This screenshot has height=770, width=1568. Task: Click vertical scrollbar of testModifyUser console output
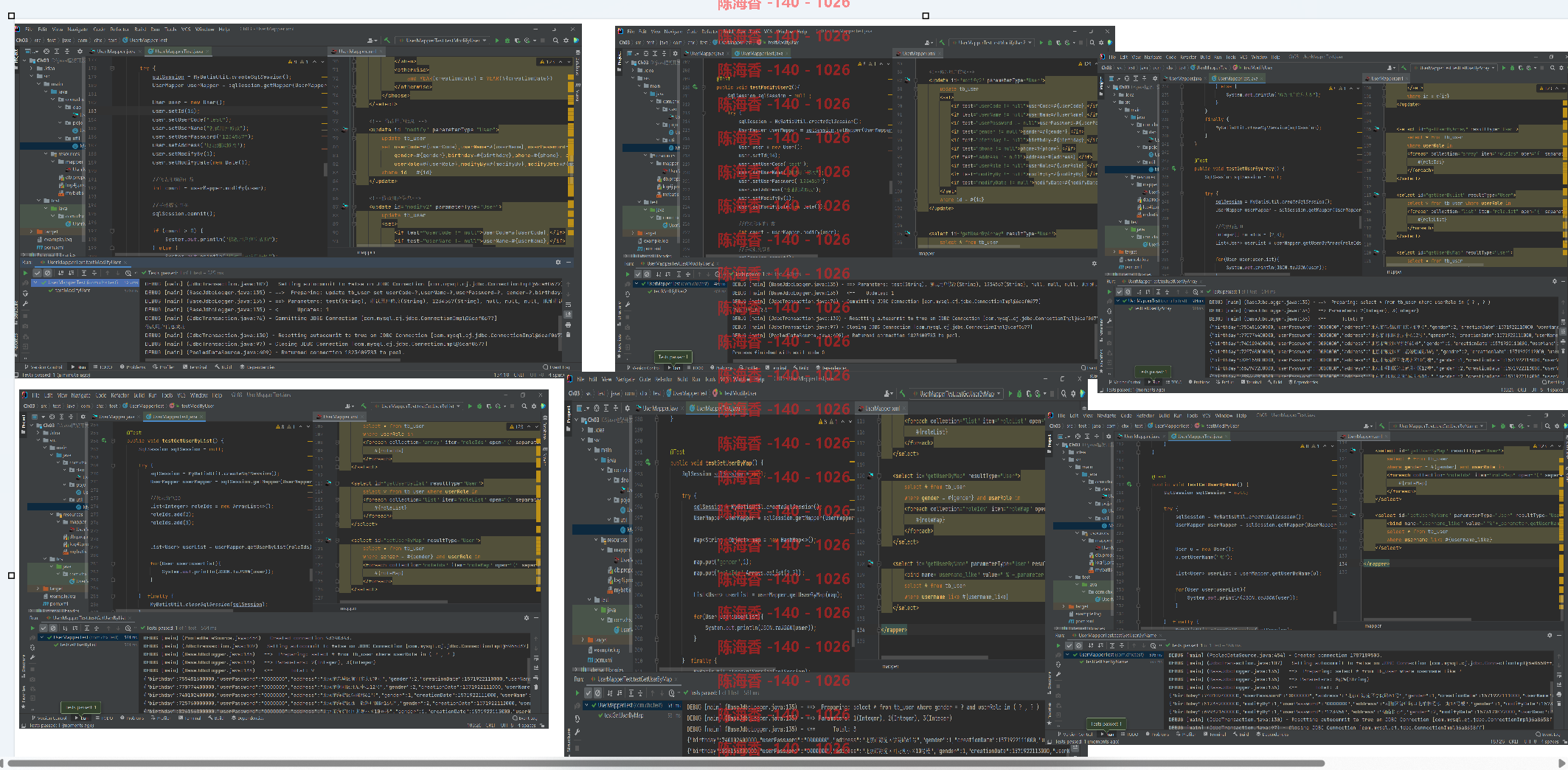tap(560, 333)
